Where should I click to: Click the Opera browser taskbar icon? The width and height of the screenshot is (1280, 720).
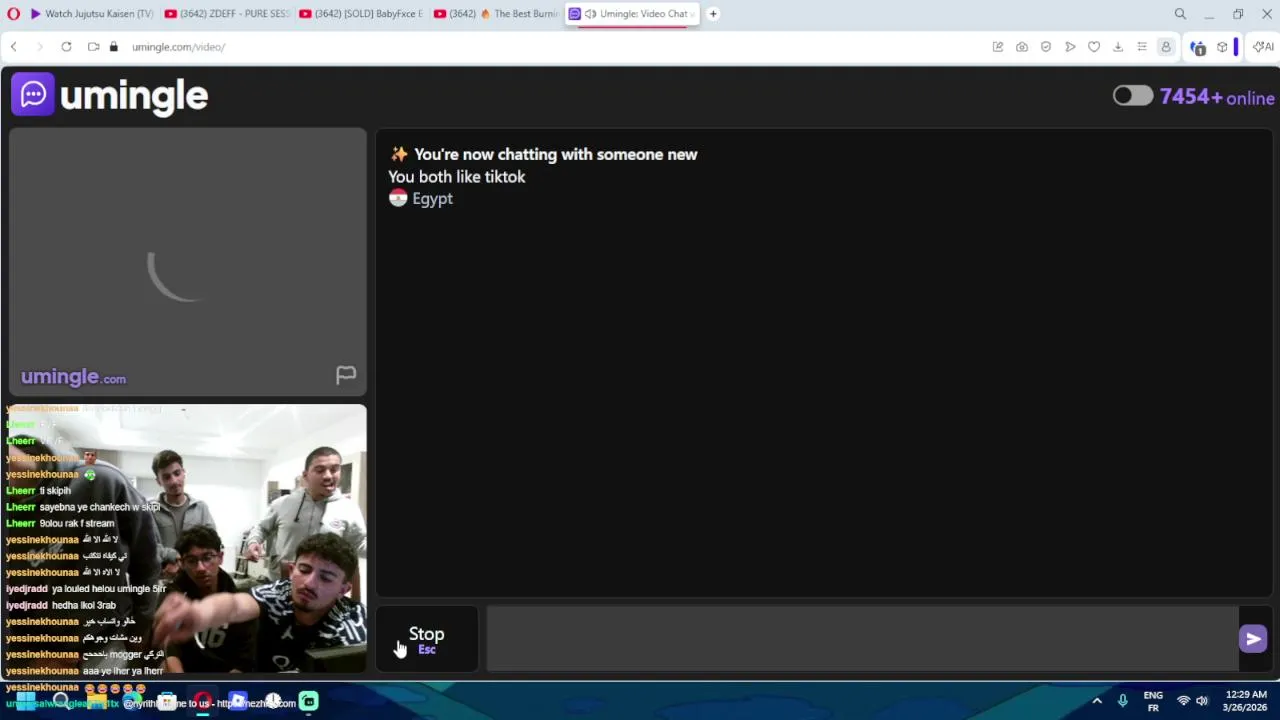coord(203,701)
